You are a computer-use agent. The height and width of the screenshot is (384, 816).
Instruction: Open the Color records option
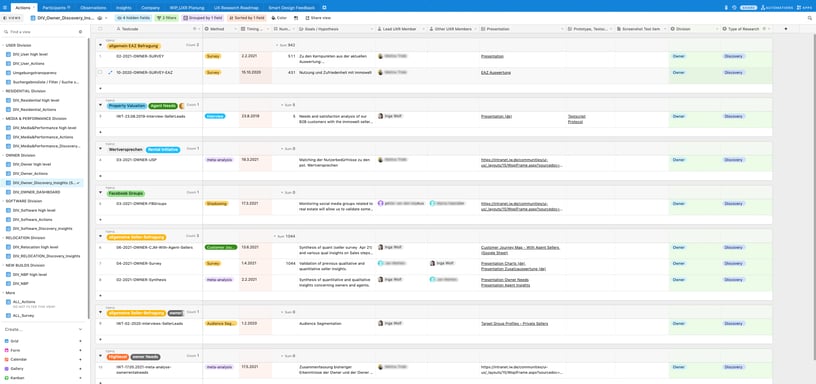tap(279, 18)
